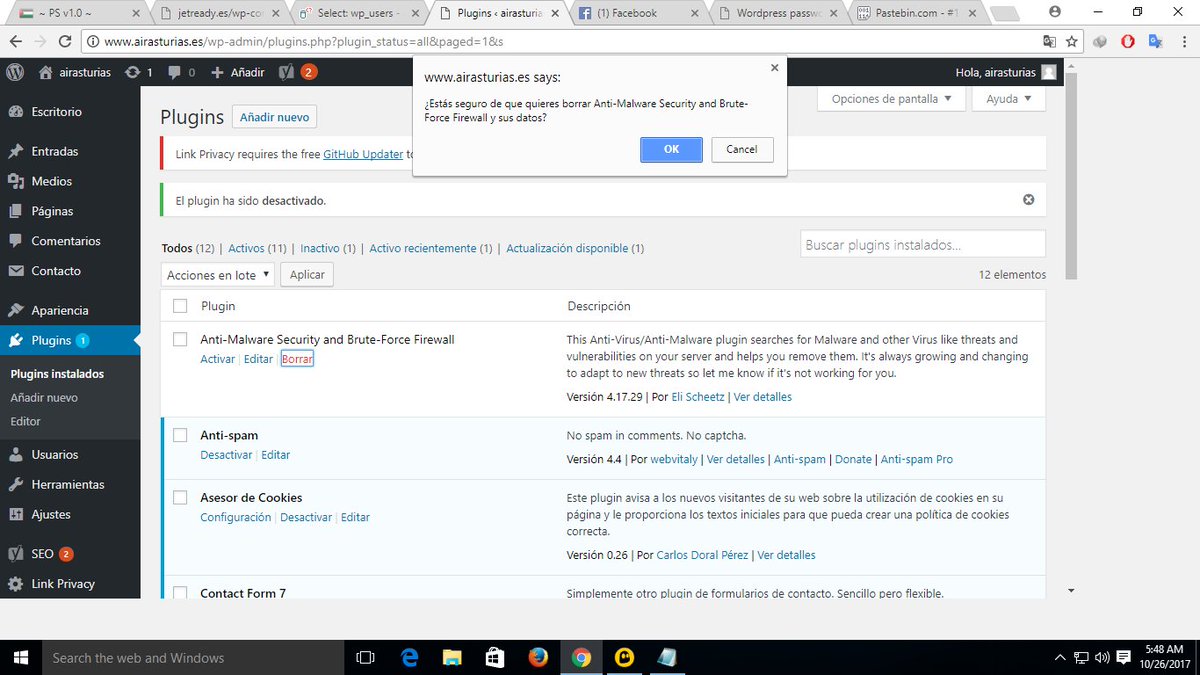The width and height of the screenshot is (1200, 675).
Task: Open File Explorer from the taskbar
Action: point(452,657)
